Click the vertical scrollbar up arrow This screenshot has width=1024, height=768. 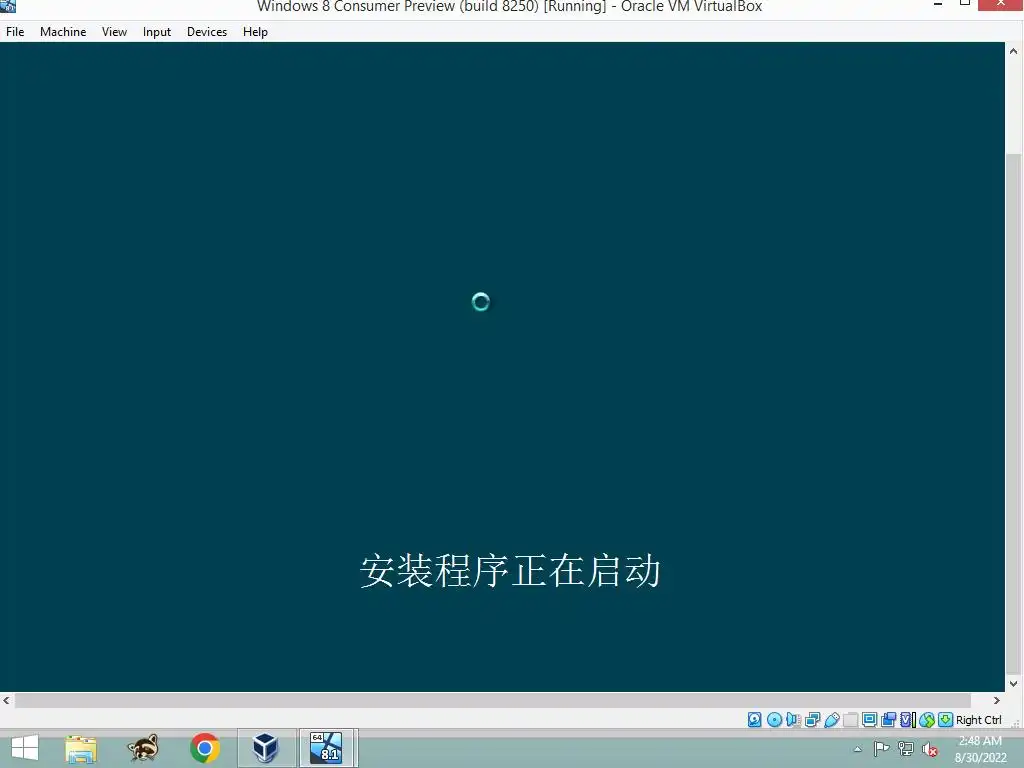(x=1014, y=50)
